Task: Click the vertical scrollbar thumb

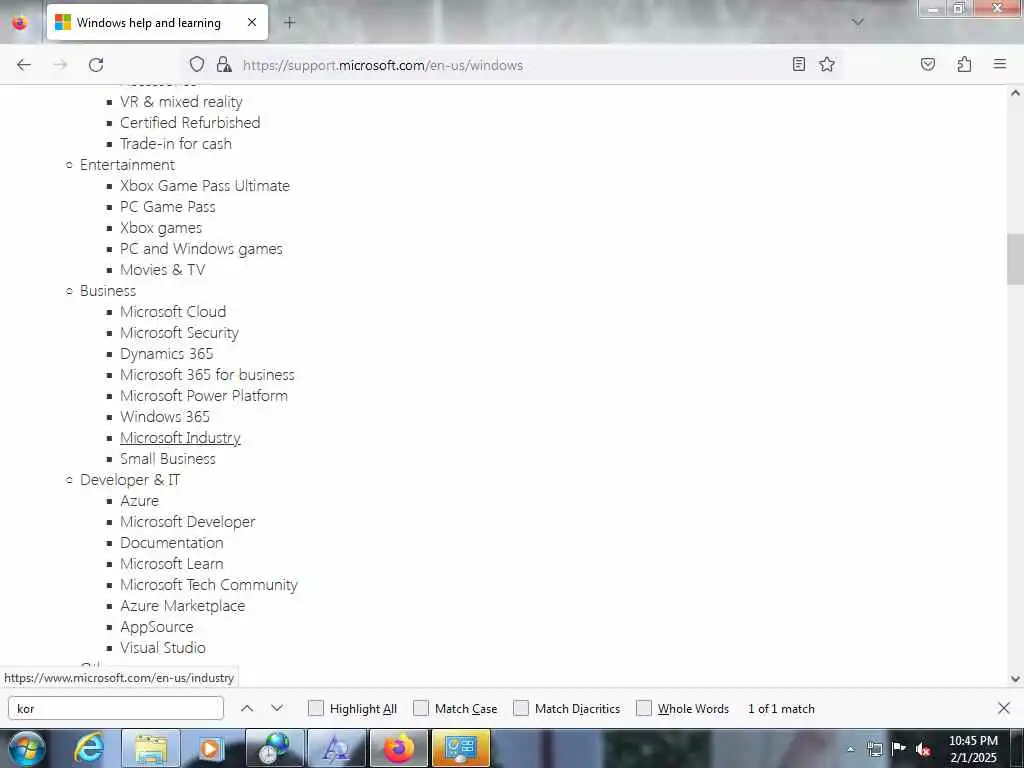Action: [x=1015, y=259]
